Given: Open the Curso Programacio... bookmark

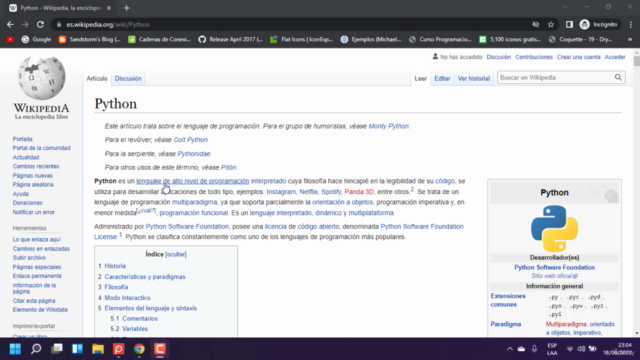Looking at the screenshot, I should [440, 39].
